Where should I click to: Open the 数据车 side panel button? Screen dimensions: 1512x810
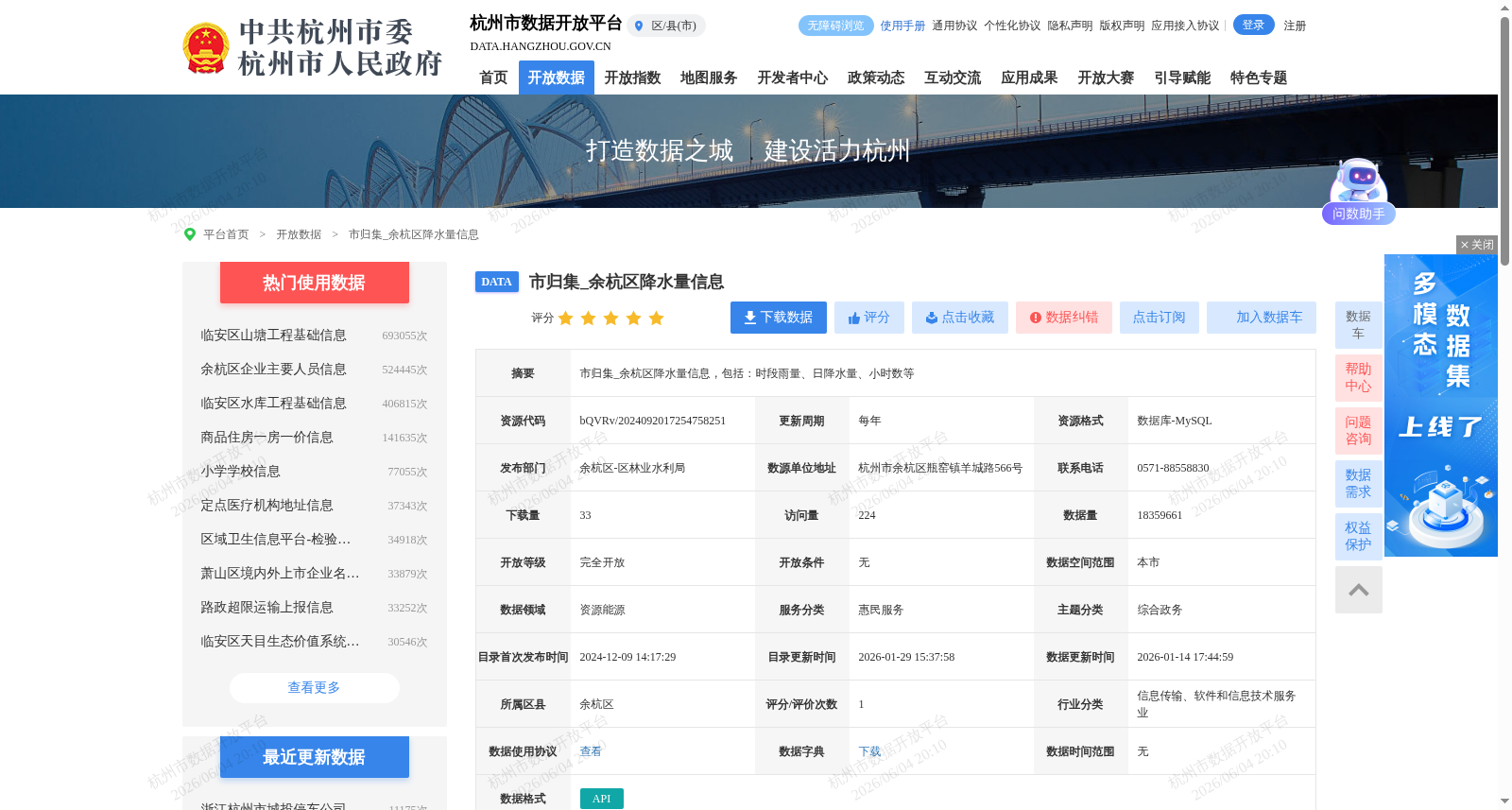tap(1359, 325)
